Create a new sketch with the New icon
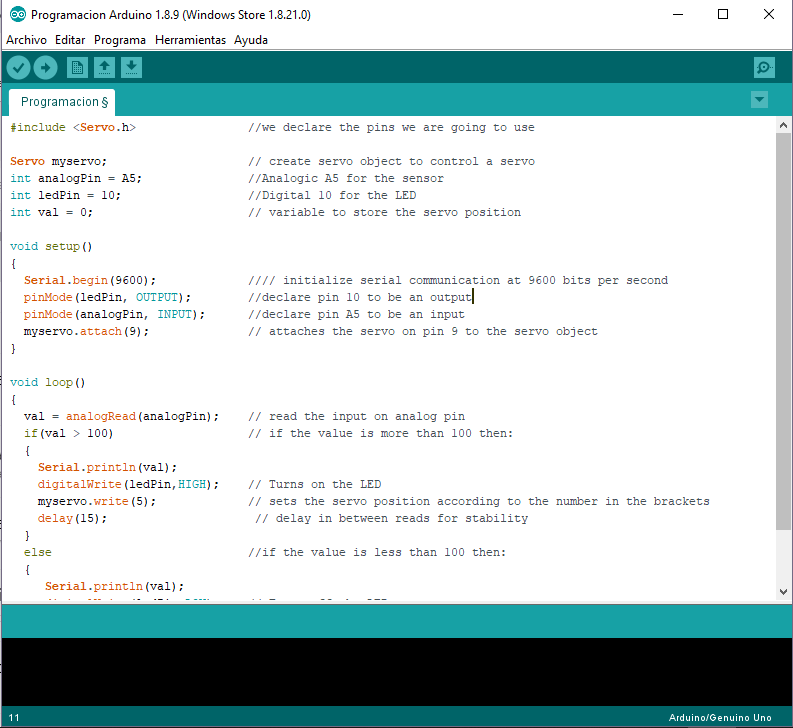793x728 pixels. [x=77, y=67]
